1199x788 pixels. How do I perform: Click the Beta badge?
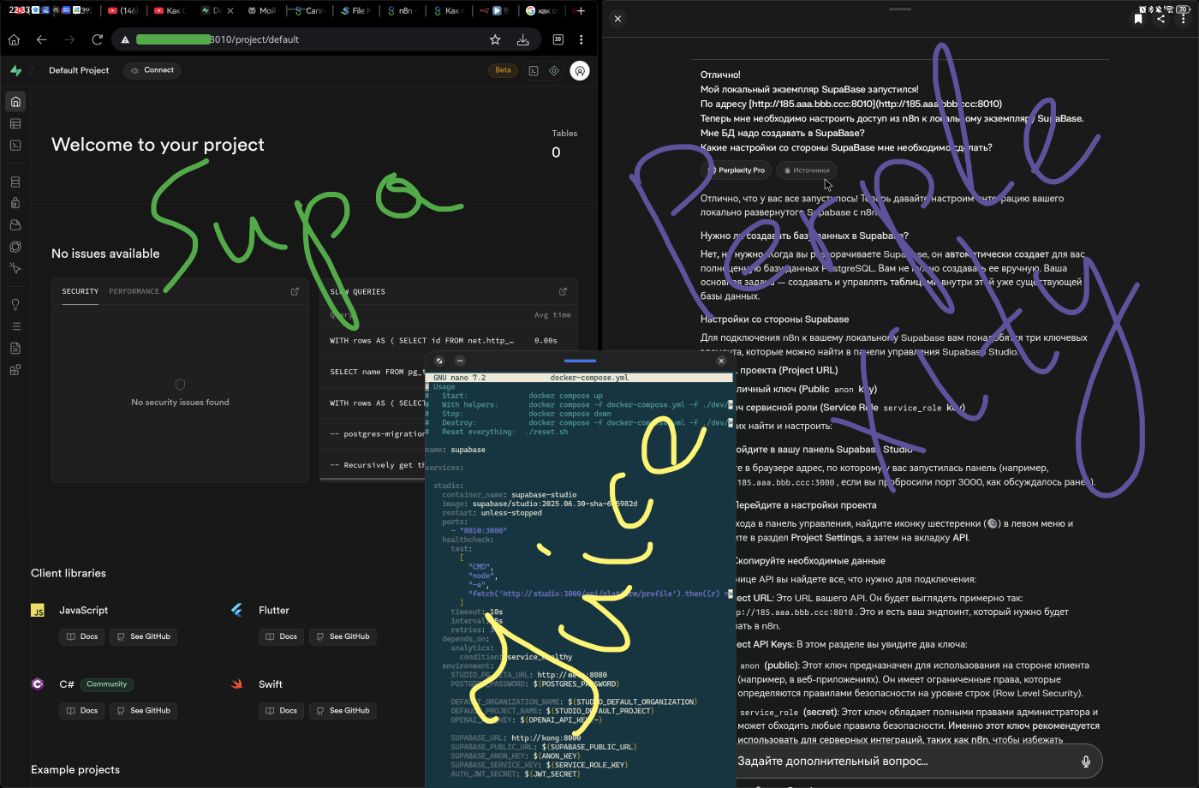(x=502, y=70)
